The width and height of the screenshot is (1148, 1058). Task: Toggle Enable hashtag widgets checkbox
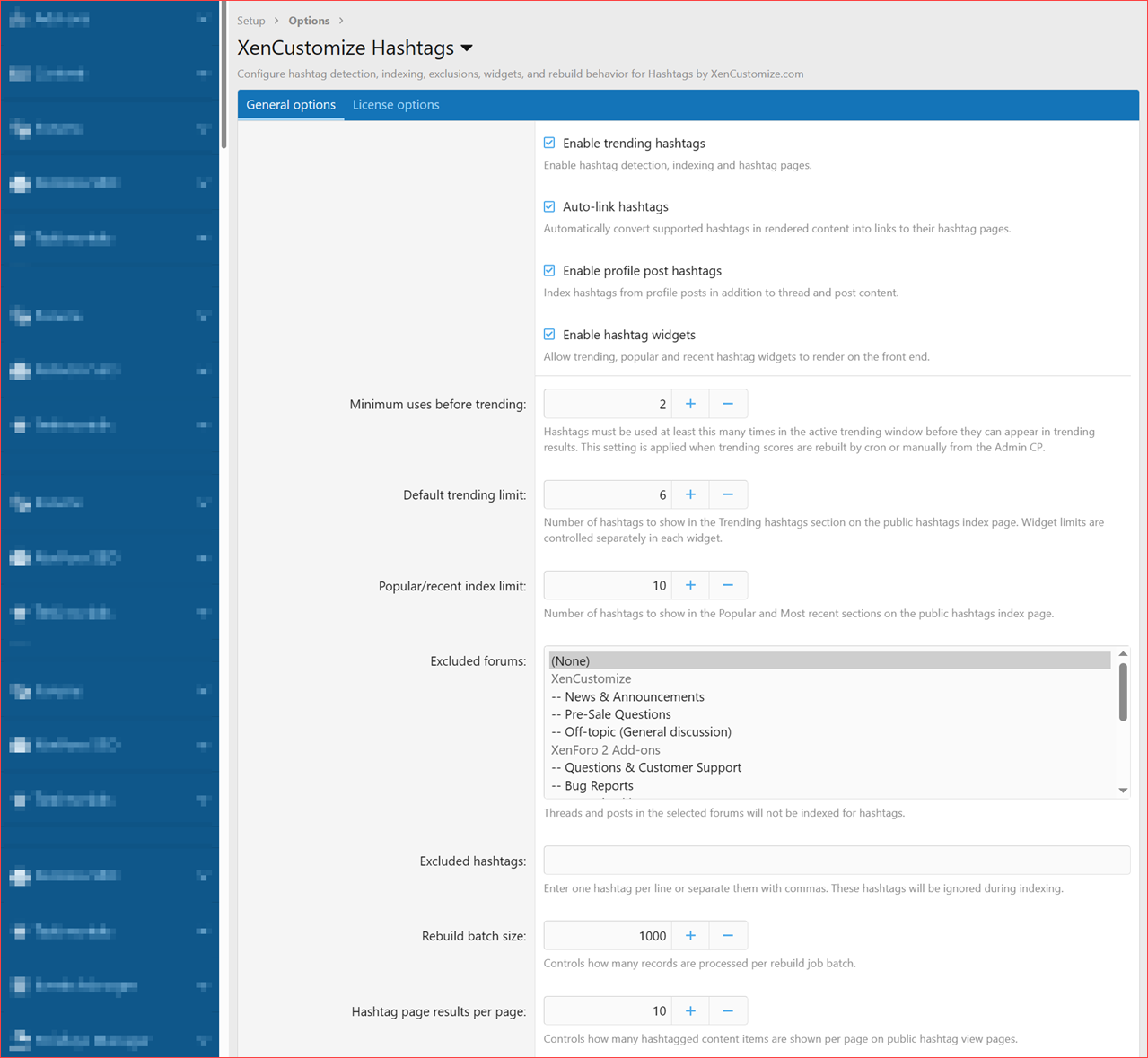click(549, 335)
